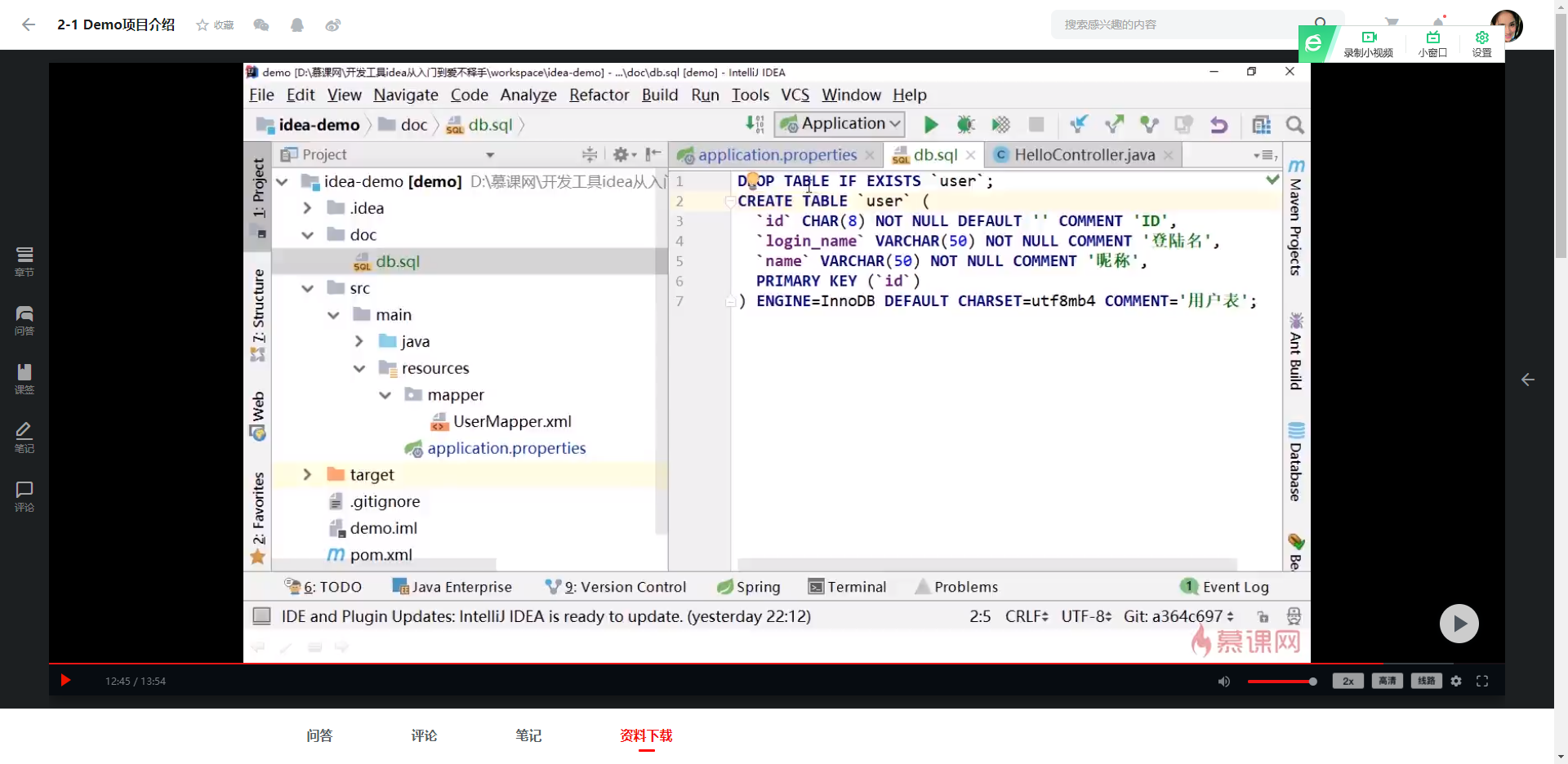Viewport: 1568px width, 764px height.
Task: Open the Refactor menu
Action: (x=599, y=95)
